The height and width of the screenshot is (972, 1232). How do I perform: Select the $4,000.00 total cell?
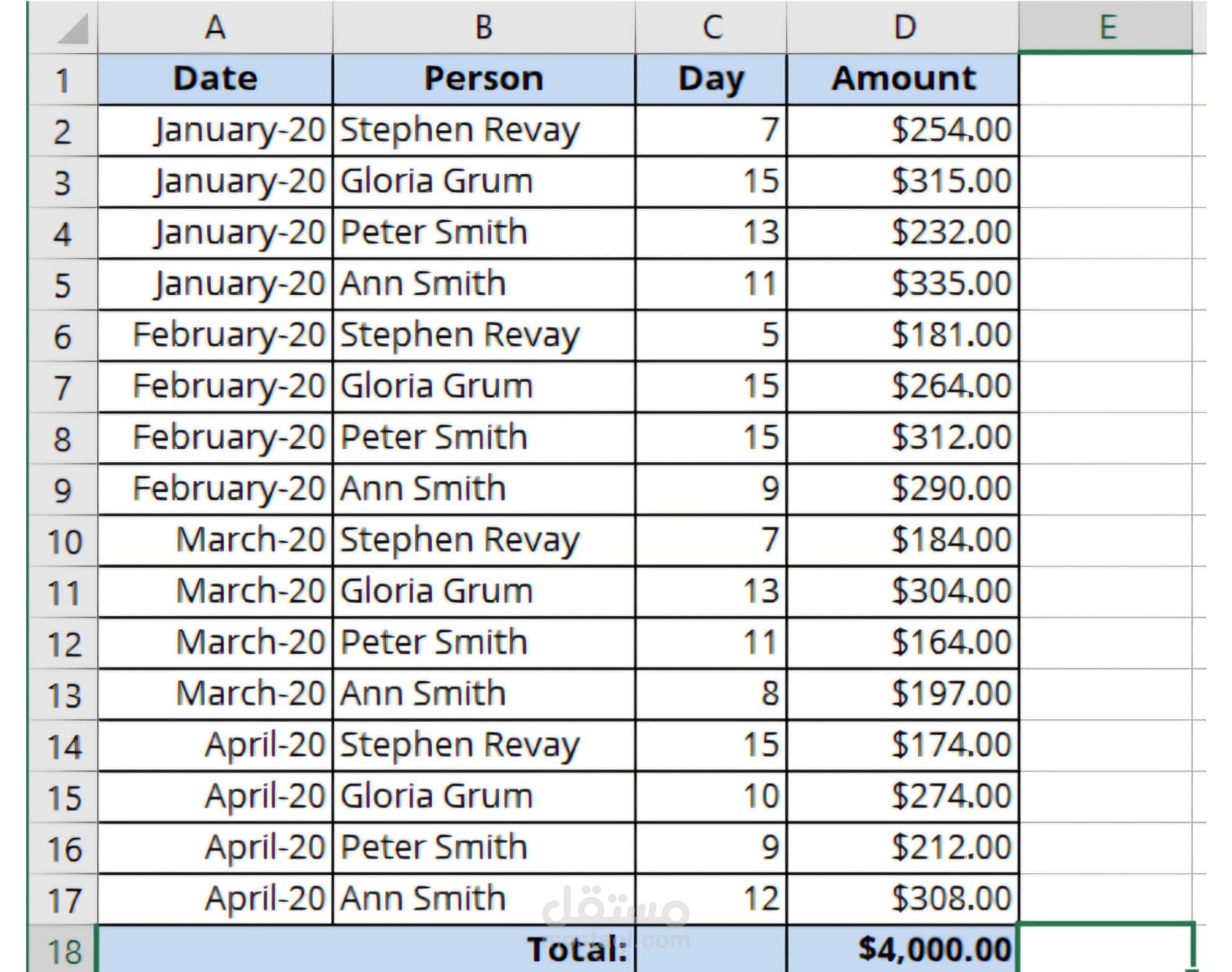(902, 949)
